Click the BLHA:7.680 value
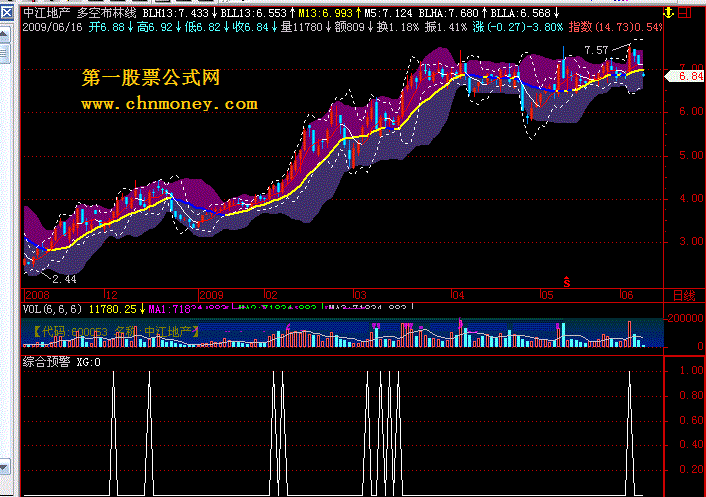Screen dimensions: 706x497 (448, 13)
